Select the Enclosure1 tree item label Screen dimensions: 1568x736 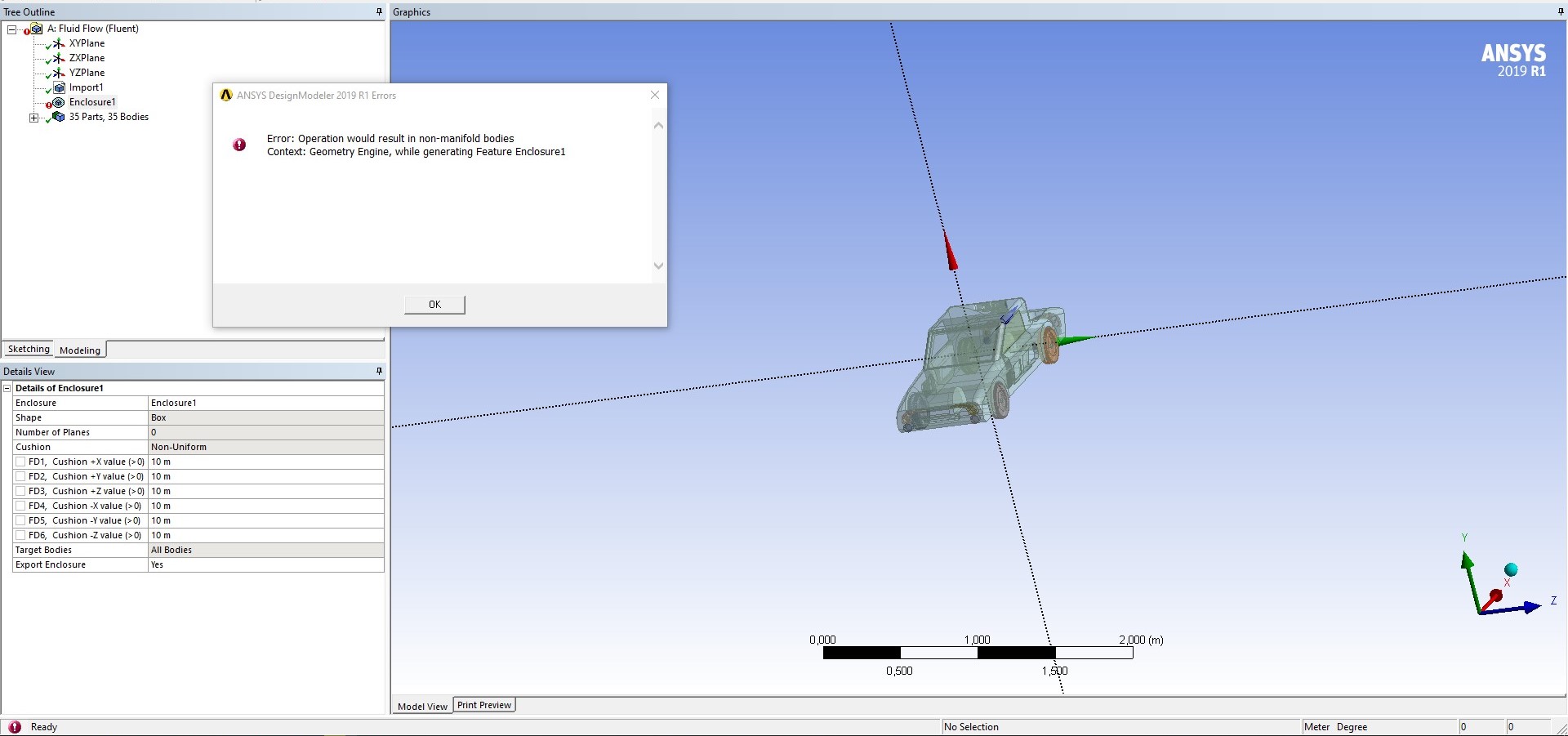92,102
